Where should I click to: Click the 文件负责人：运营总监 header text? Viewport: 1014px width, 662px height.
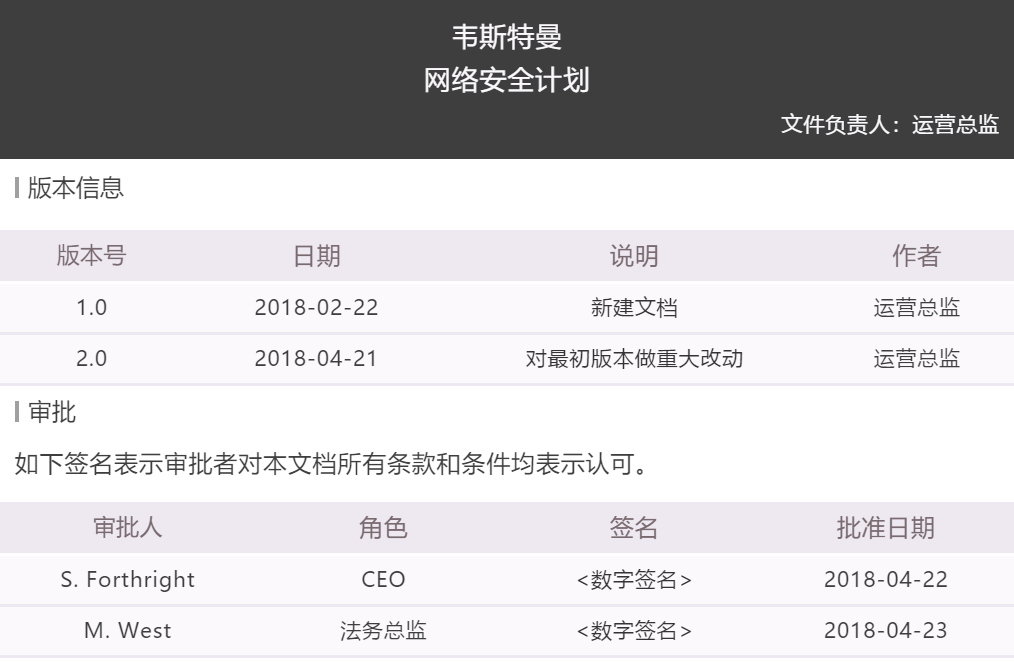(x=889, y=126)
